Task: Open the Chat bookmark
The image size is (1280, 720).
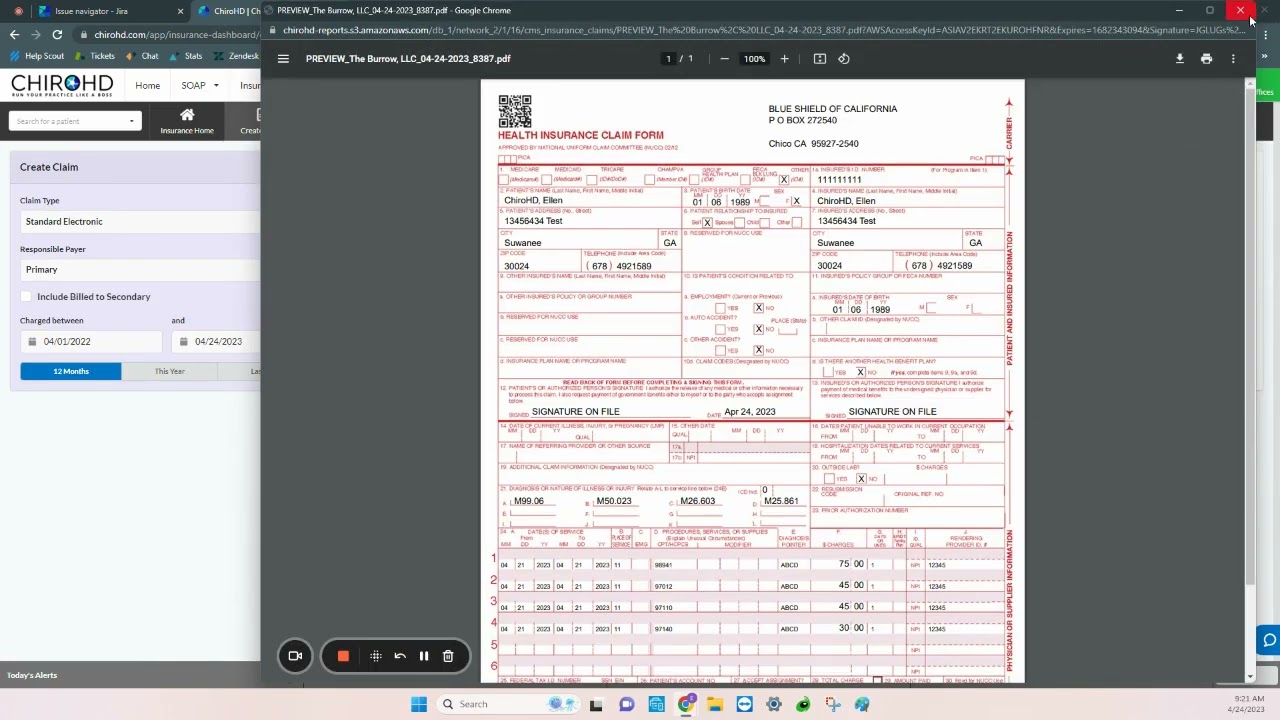Action: coord(143,56)
